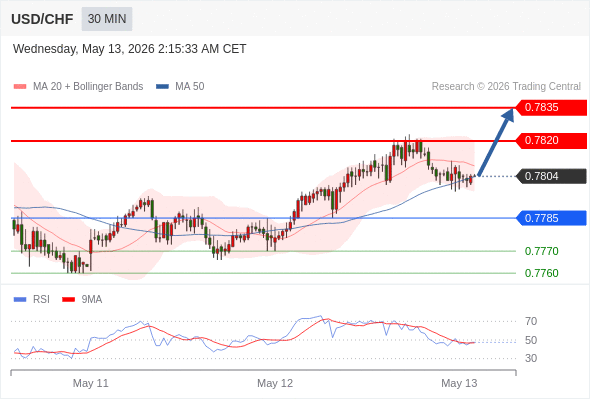
Task: Click the USD/CHF pair title
Action: (x=42, y=19)
